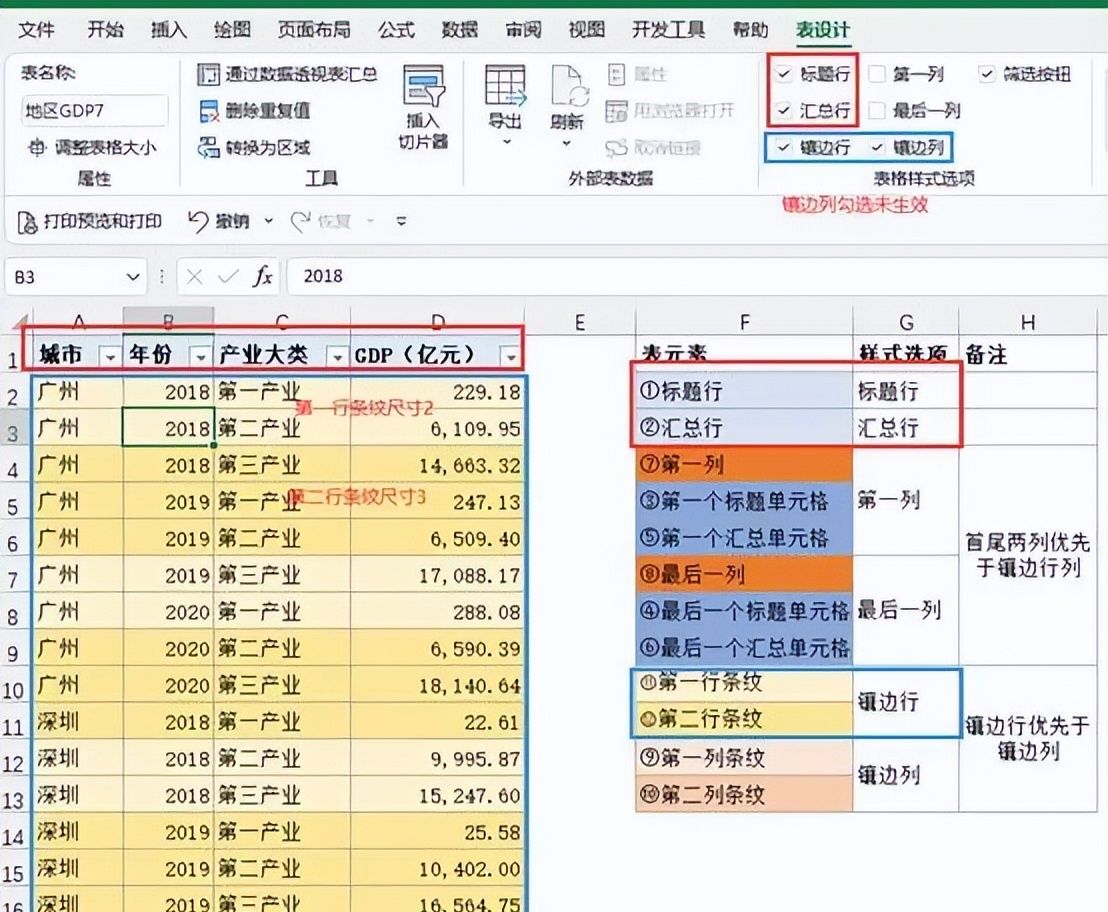This screenshot has height=912, width=1108.
Task: Open the 页面布局 ribbon tab
Action: (x=314, y=30)
